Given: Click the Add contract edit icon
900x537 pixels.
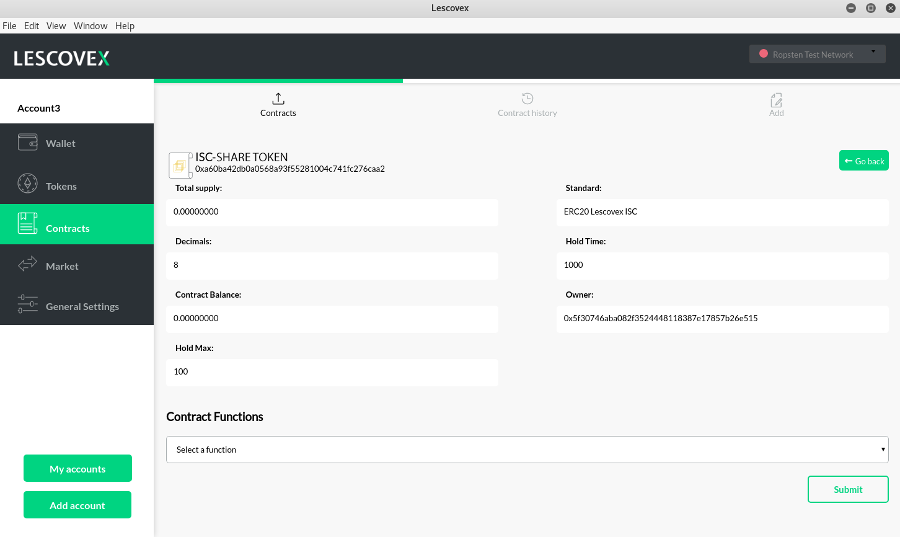Looking at the screenshot, I should [x=776, y=100].
